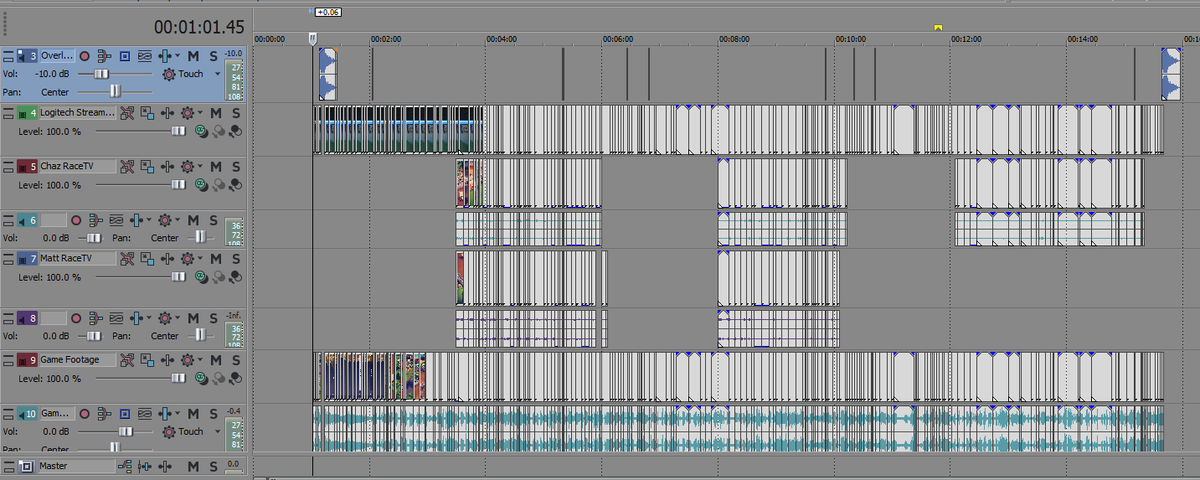This screenshot has width=1200, height=480.
Task: Expand automation settings dropdown on audio track 6
Action: [176, 220]
